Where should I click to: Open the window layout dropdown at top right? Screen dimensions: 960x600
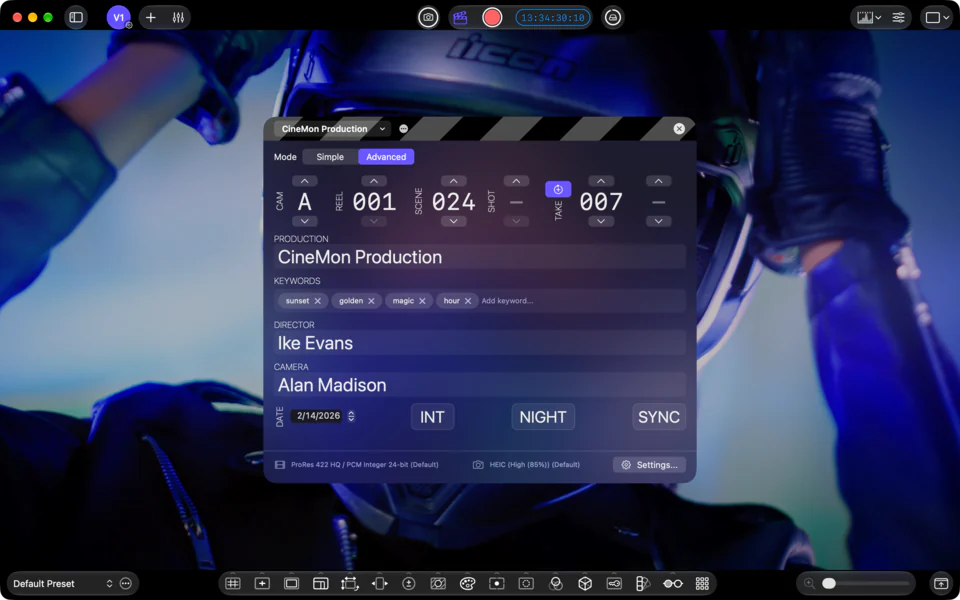[937, 17]
